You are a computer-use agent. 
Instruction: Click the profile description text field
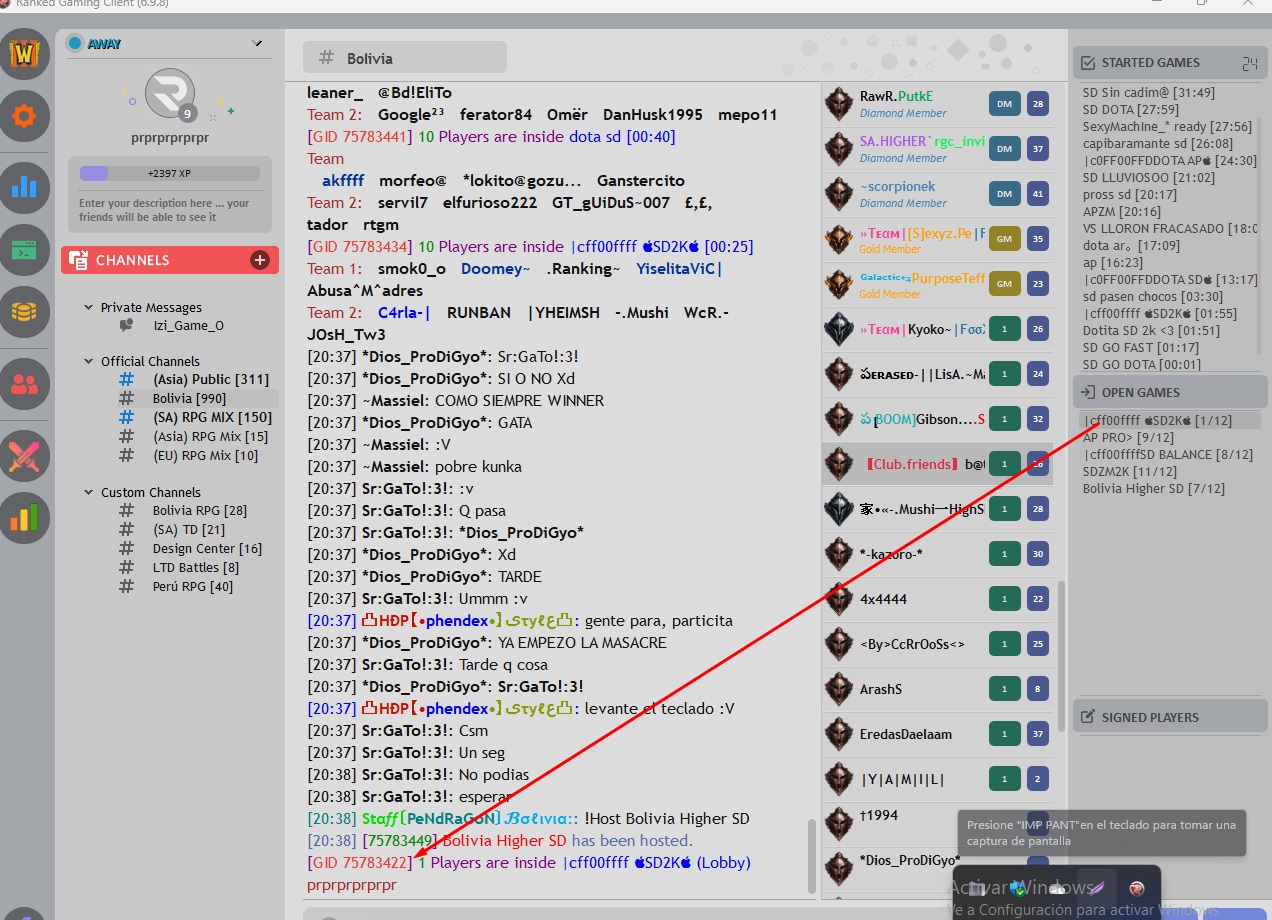169,210
